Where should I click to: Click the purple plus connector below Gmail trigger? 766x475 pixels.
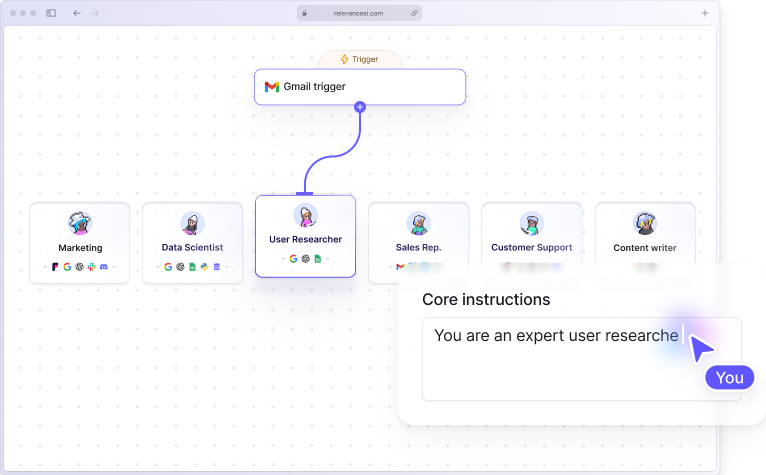(x=360, y=107)
